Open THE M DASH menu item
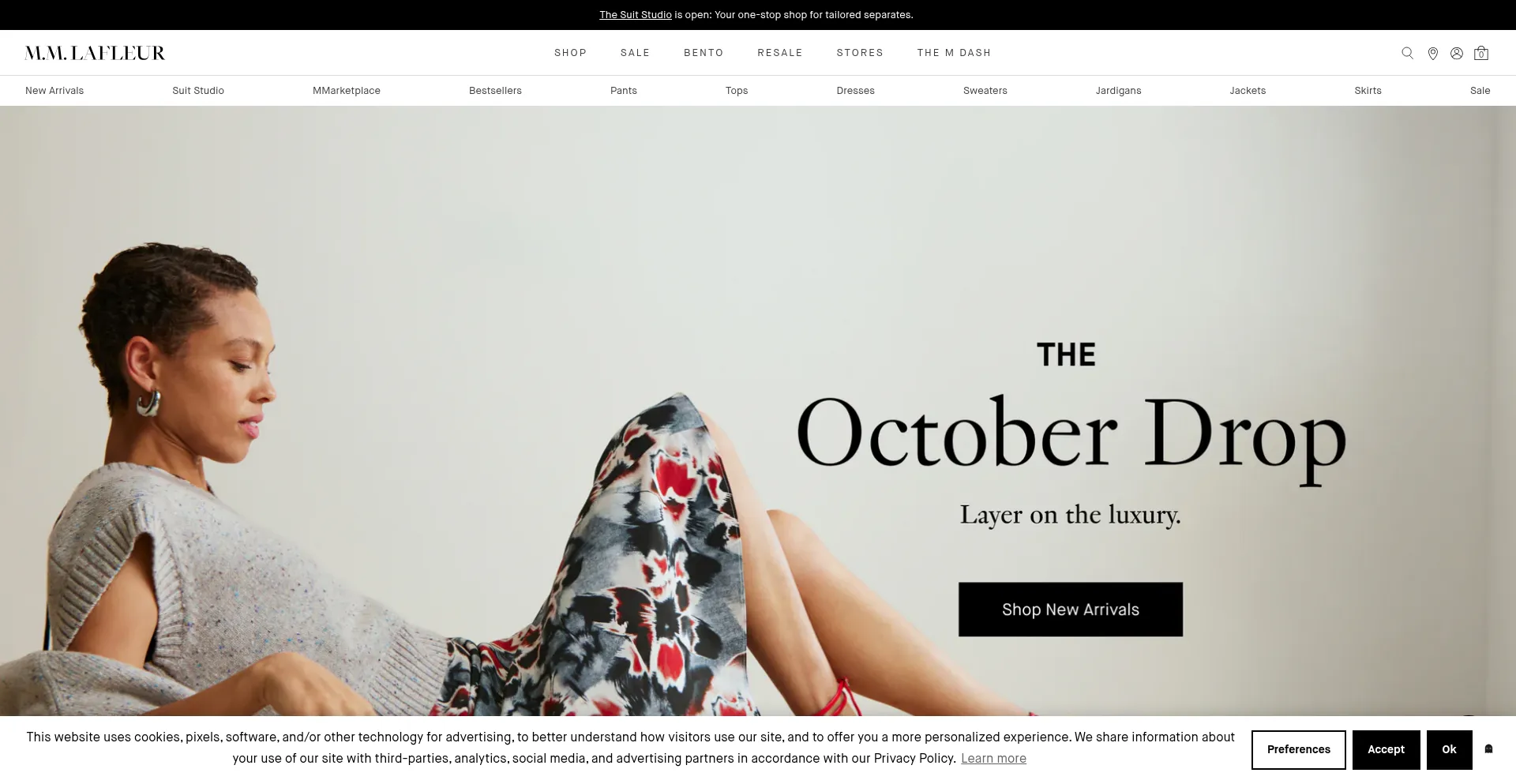 click(x=954, y=53)
